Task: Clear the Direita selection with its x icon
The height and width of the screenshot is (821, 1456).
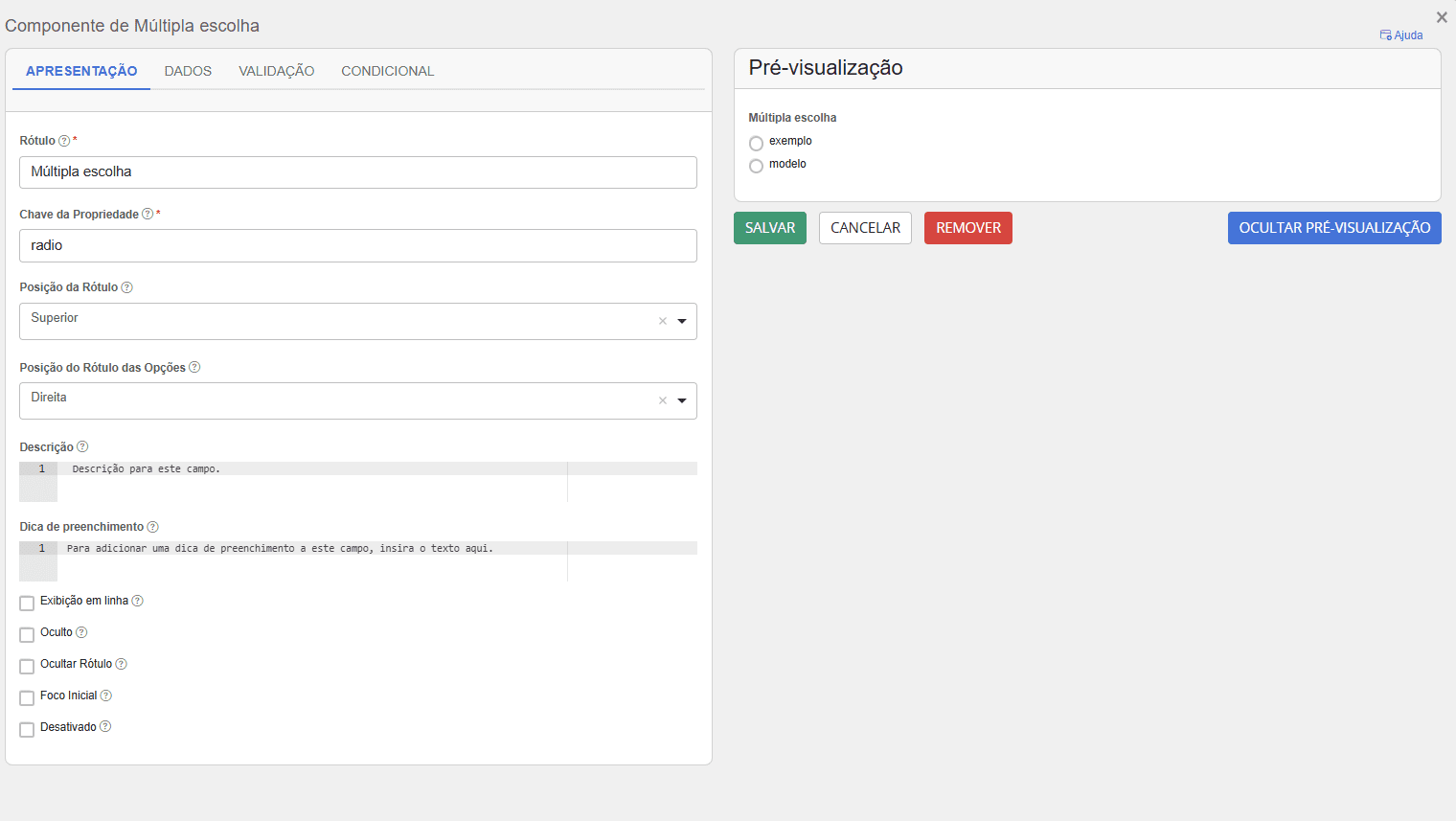Action: tap(662, 400)
